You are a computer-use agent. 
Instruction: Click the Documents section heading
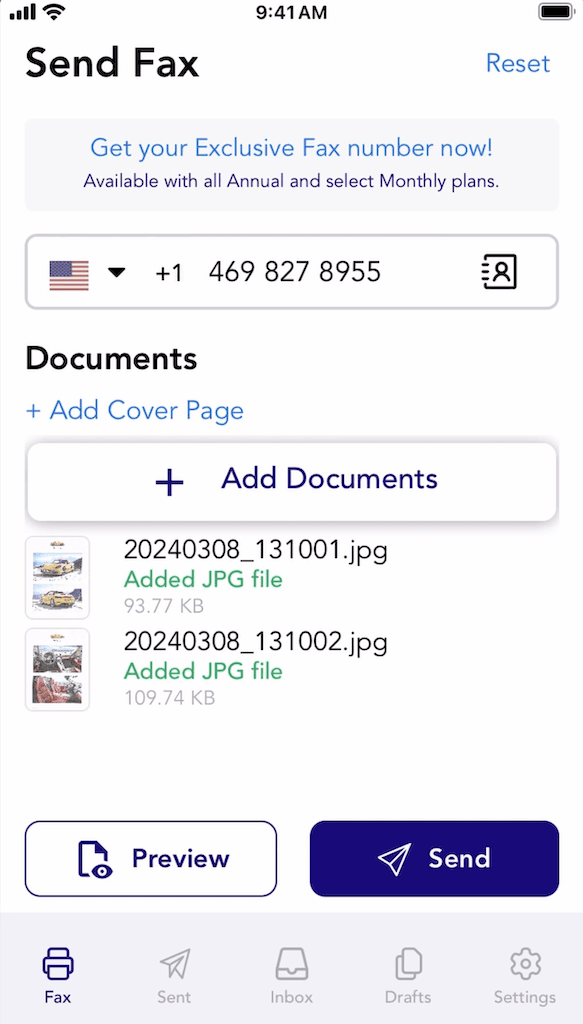click(112, 359)
